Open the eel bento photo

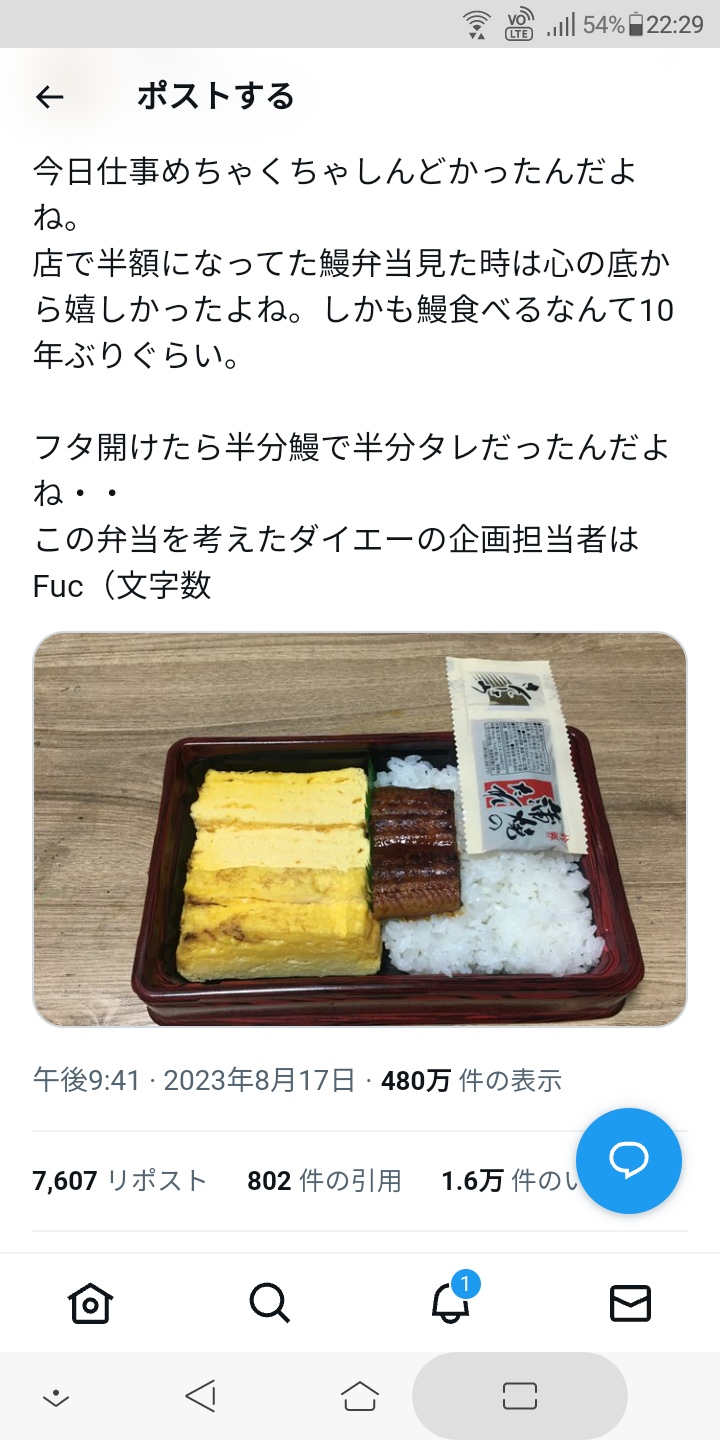pyautogui.click(x=360, y=829)
